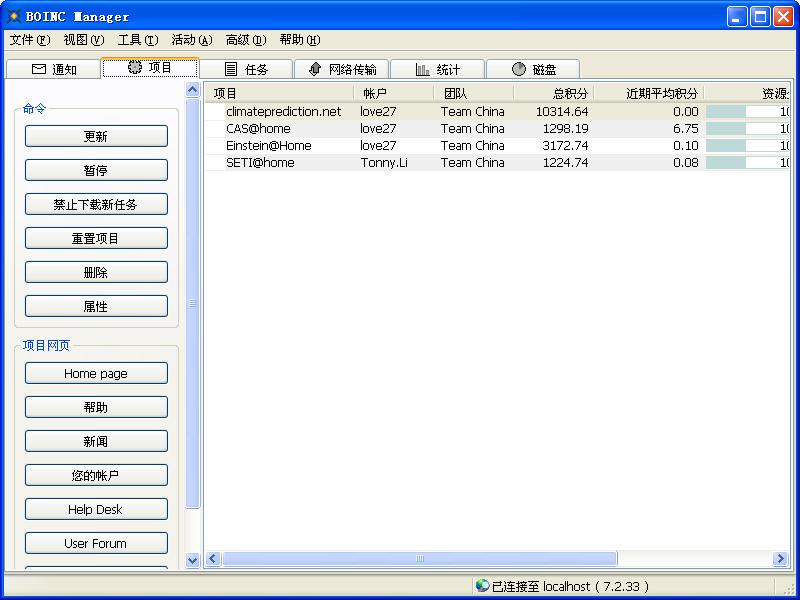Open project 属性 via its button

click(96, 306)
